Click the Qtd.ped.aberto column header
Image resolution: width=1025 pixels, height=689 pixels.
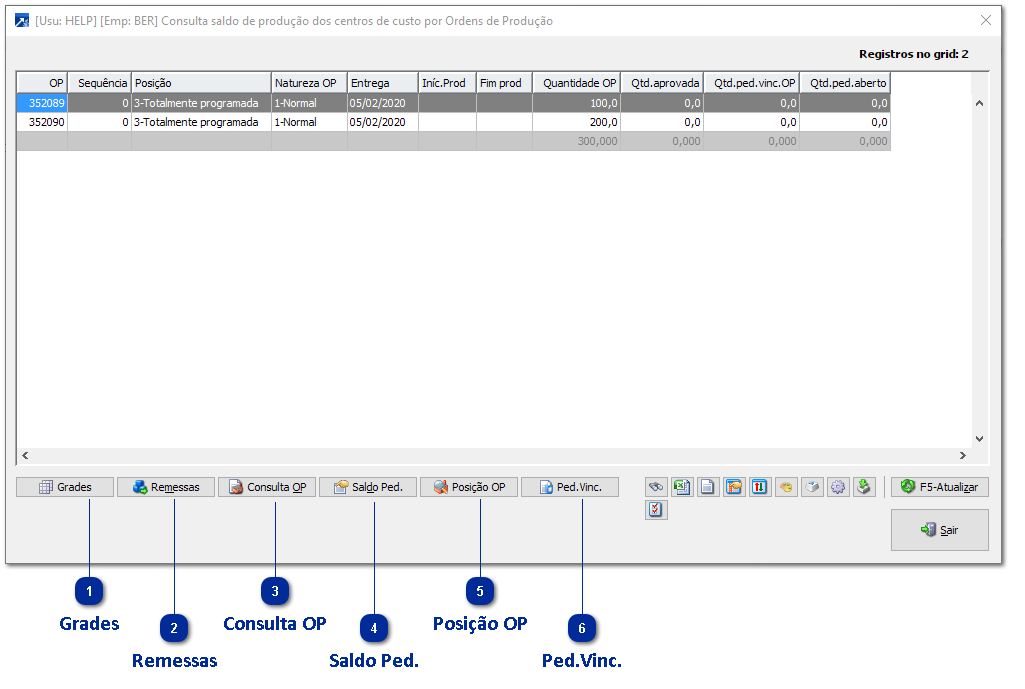click(x=845, y=83)
